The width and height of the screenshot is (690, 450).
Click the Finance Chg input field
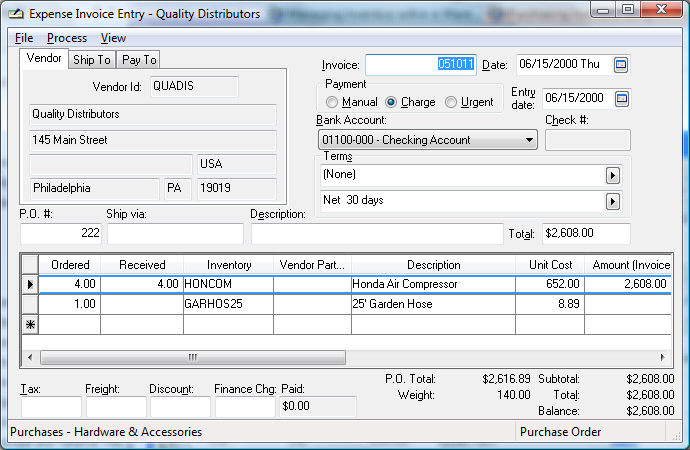[245, 406]
